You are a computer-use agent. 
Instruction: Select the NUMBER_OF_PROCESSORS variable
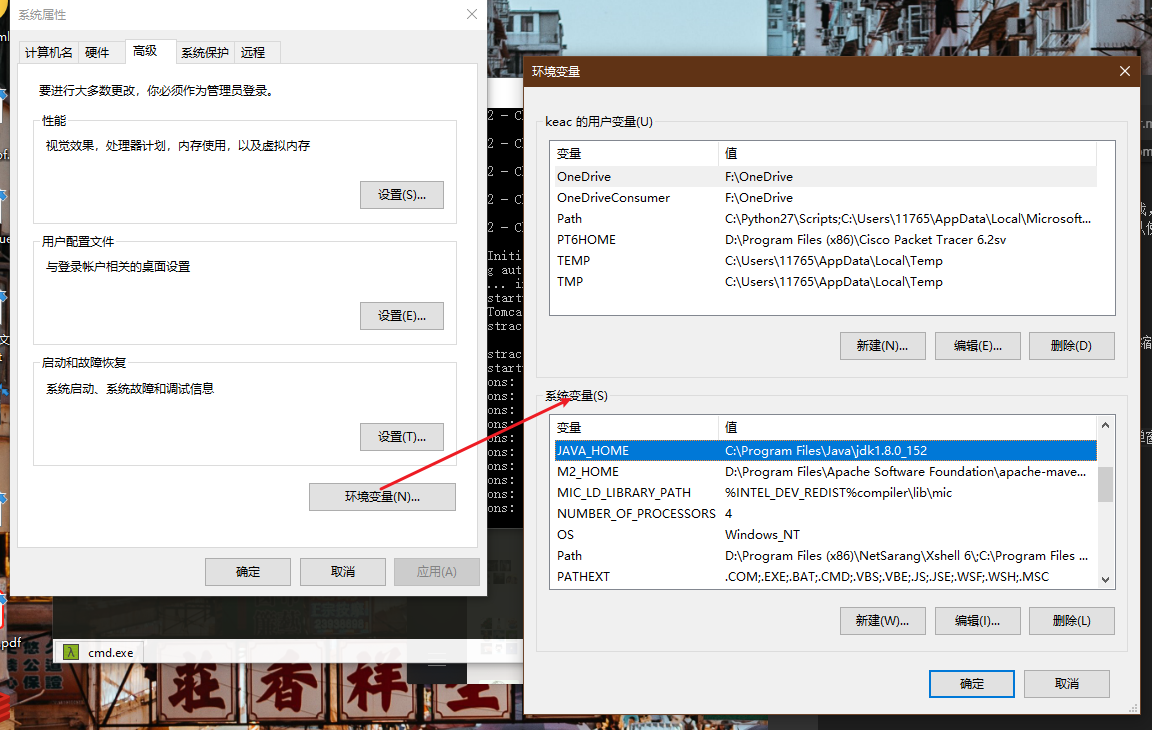tap(825, 513)
